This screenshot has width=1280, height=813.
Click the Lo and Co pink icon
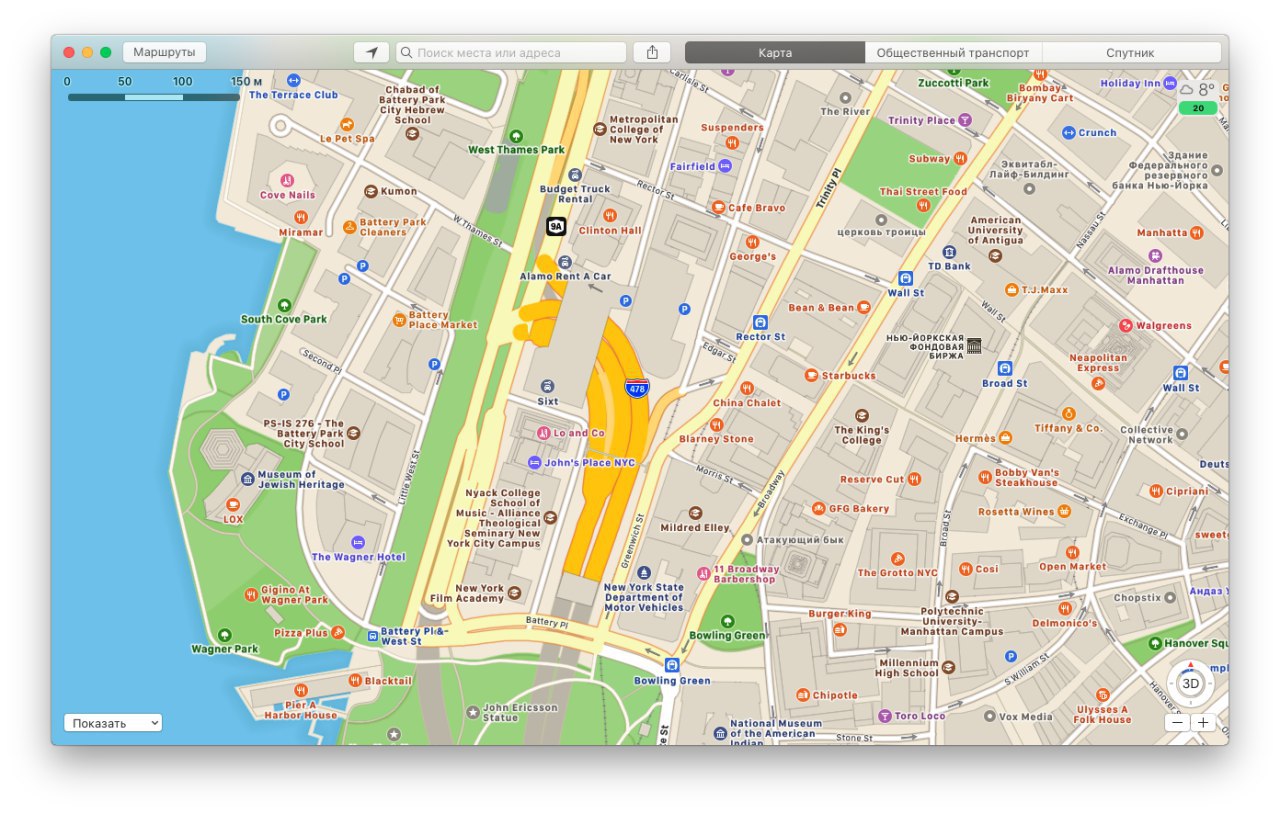pos(543,433)
